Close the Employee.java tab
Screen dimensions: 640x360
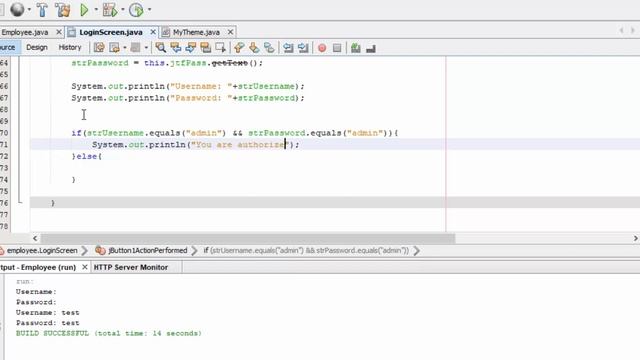pyautogui.click(x=59, y=32)
